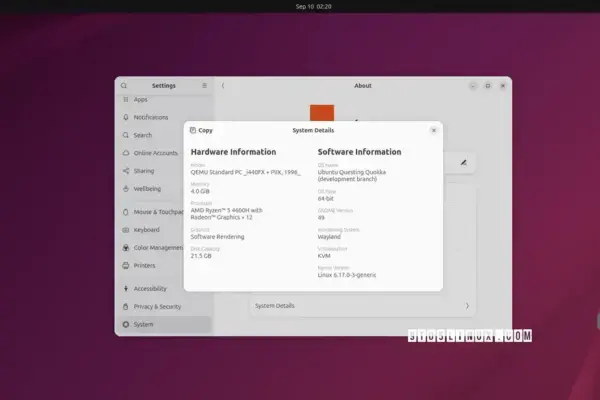Click the Keyboard icon in sidebar
Viewport: 600px width, 400px height.
[126, 230]
